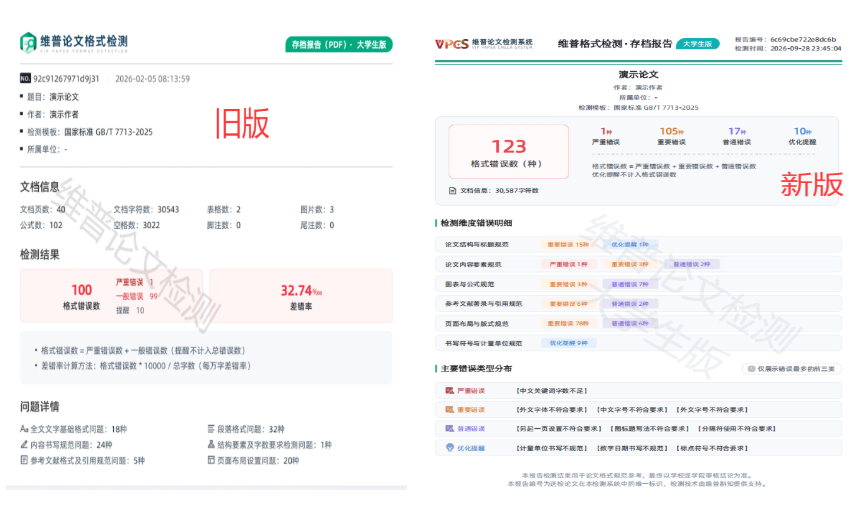
Task: Click the 重要错误 78种 tag in 页面布局与版式规范 row
Action: tap(568, 324)
